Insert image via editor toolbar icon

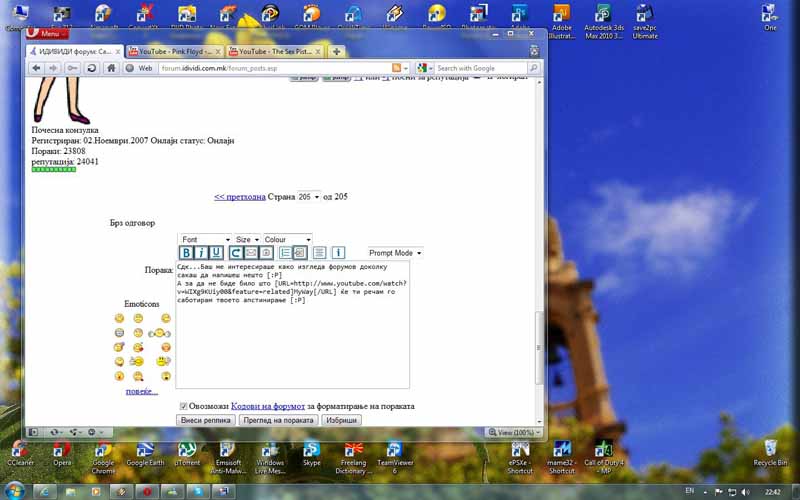(x=266, y=253)
